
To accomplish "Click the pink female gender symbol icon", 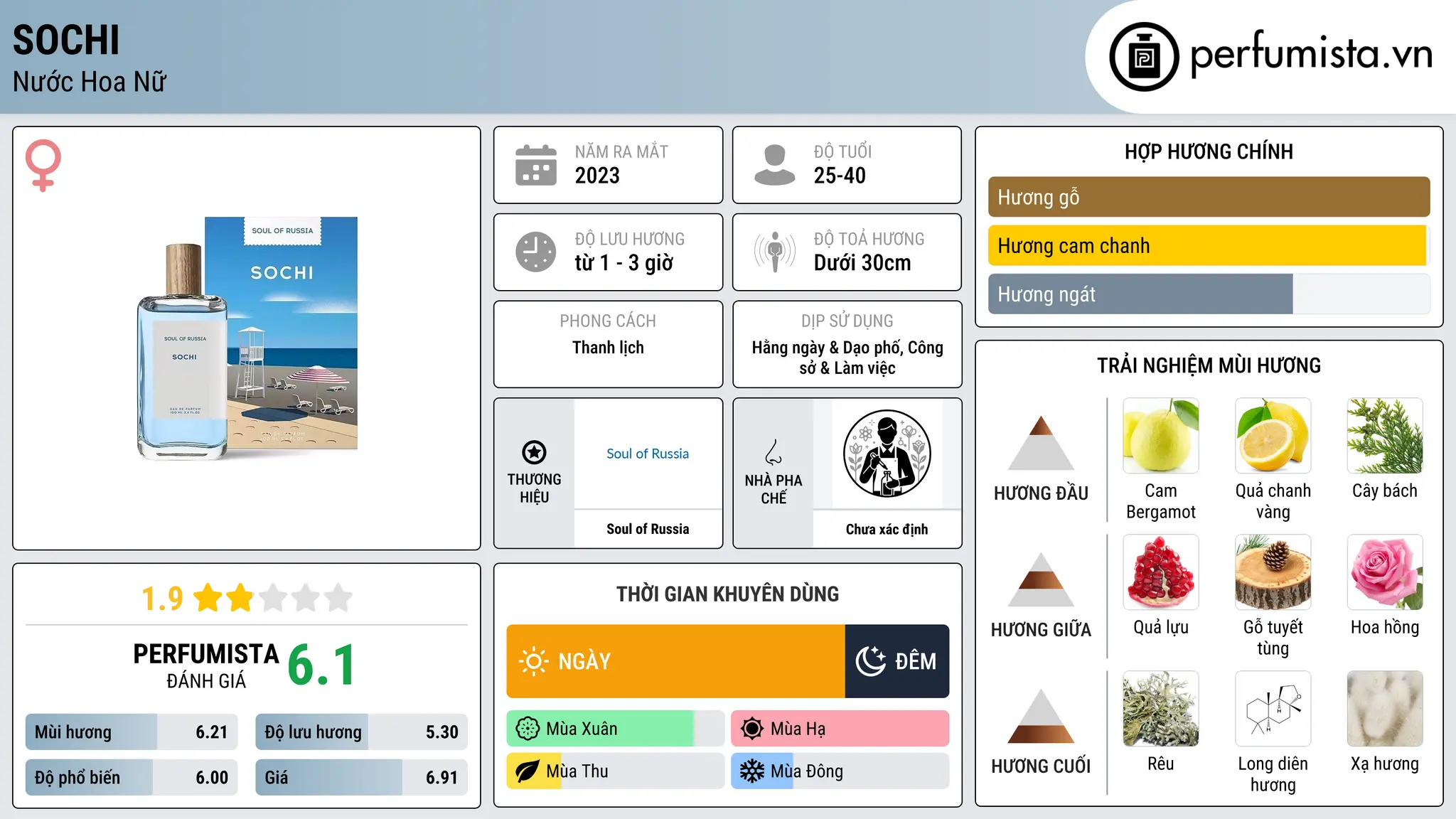I will [43, 165].
